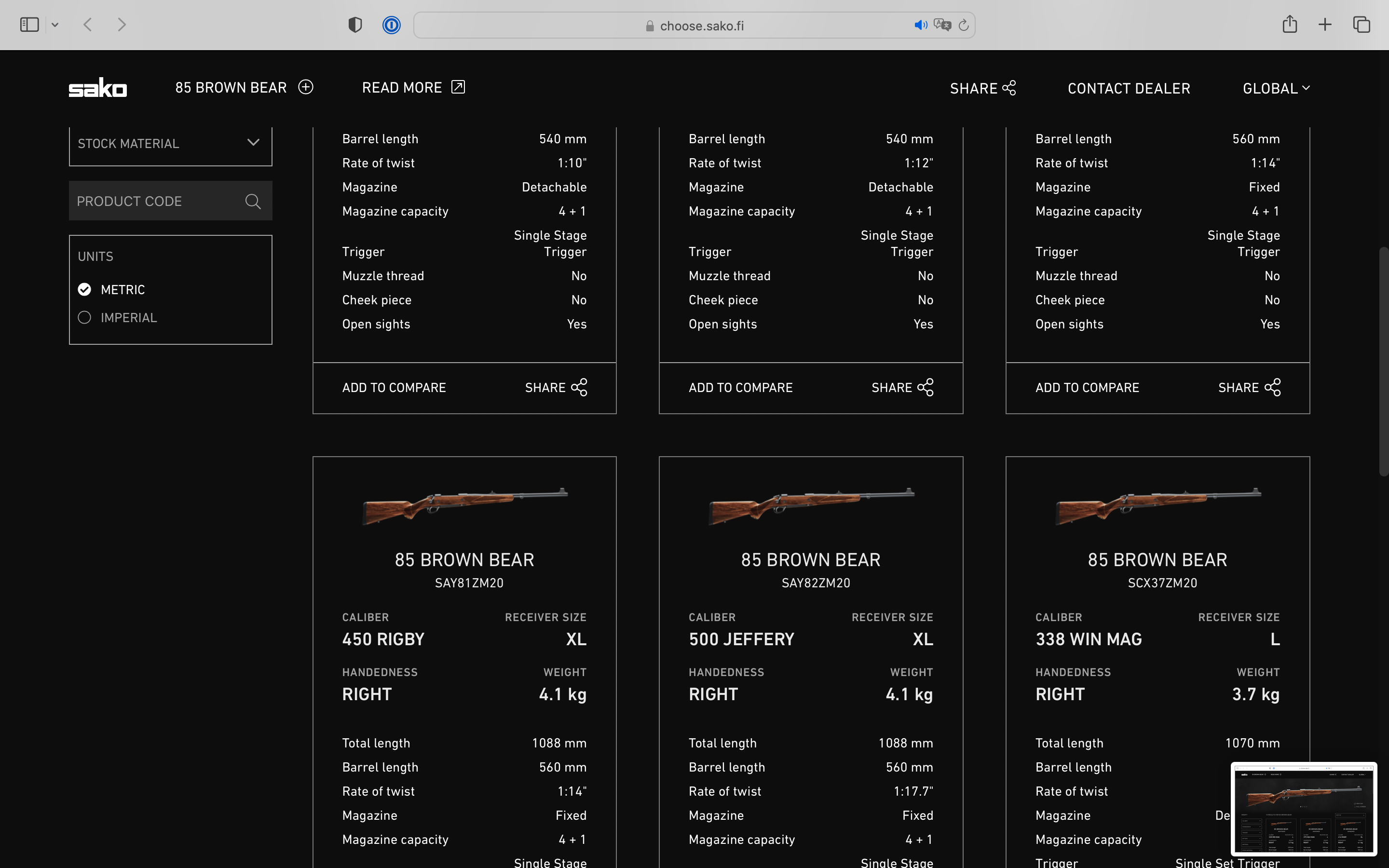Add the top-row 1:14" Fixed rifle to compare

coord(1087,388)
